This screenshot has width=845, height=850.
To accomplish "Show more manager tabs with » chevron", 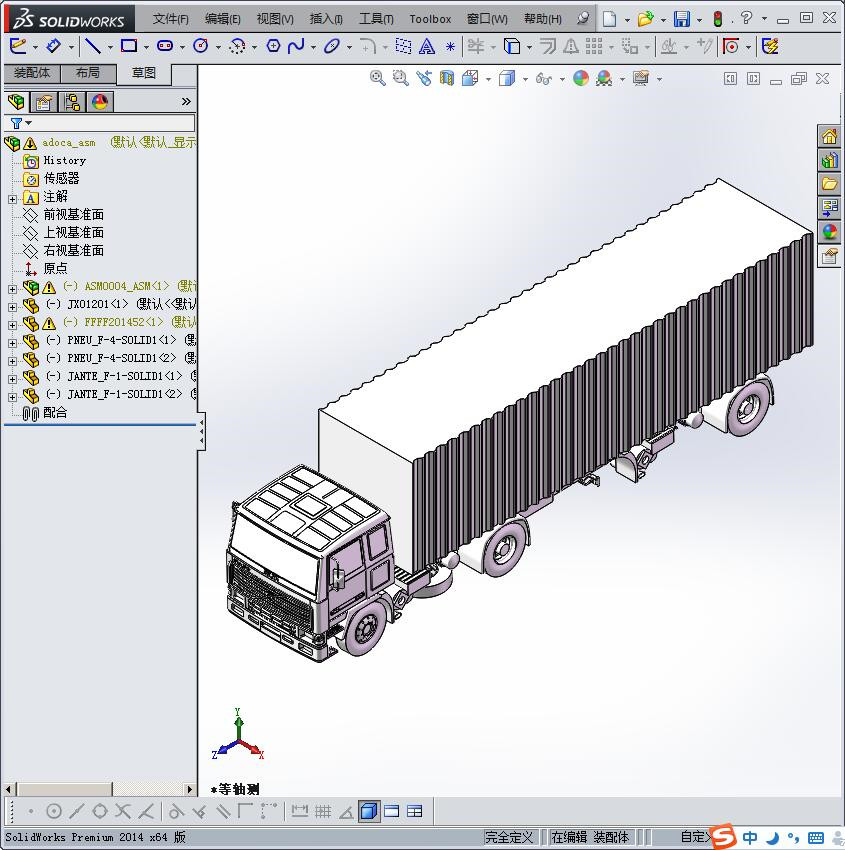I will [186, 102].
